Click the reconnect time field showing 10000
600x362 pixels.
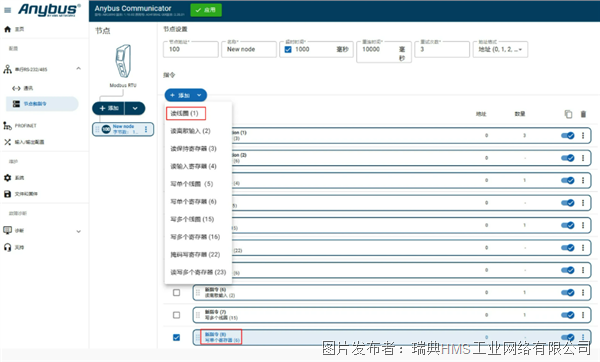coord(384,52)
